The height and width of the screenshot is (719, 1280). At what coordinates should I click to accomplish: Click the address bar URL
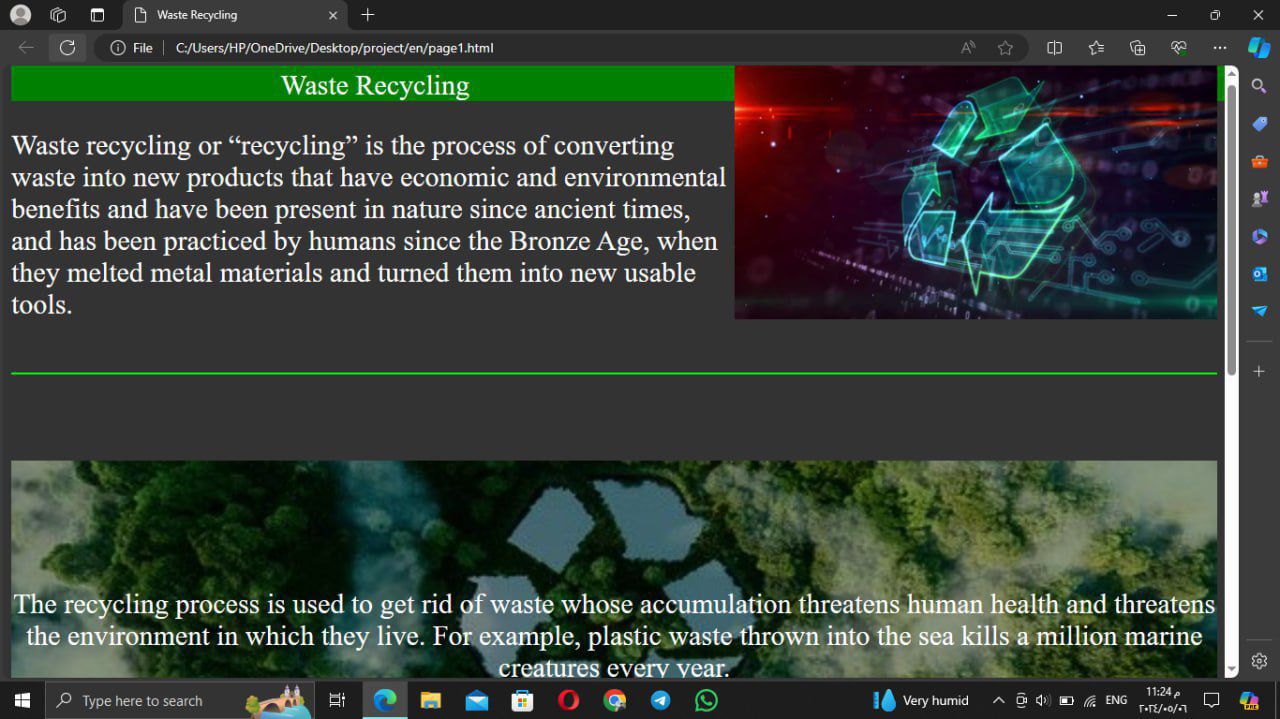[334, 48]
